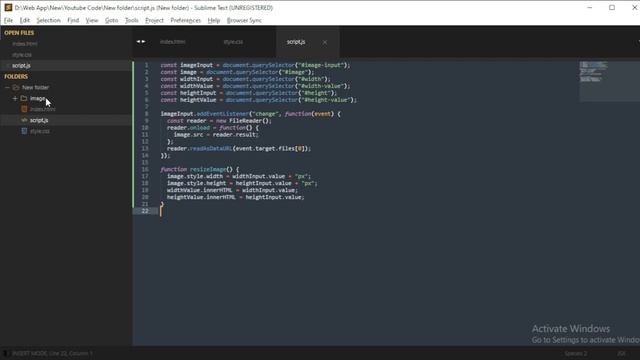The height and width of the screenshot is (360, 640).
Task: Click the CSS file icon beside style.css
Action: [x=24, y=131]
